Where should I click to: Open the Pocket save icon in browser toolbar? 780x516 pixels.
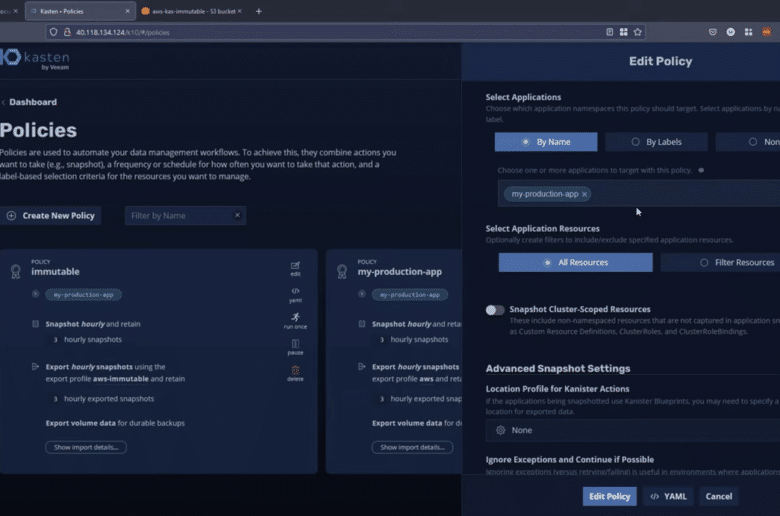(x=712, y=32)
